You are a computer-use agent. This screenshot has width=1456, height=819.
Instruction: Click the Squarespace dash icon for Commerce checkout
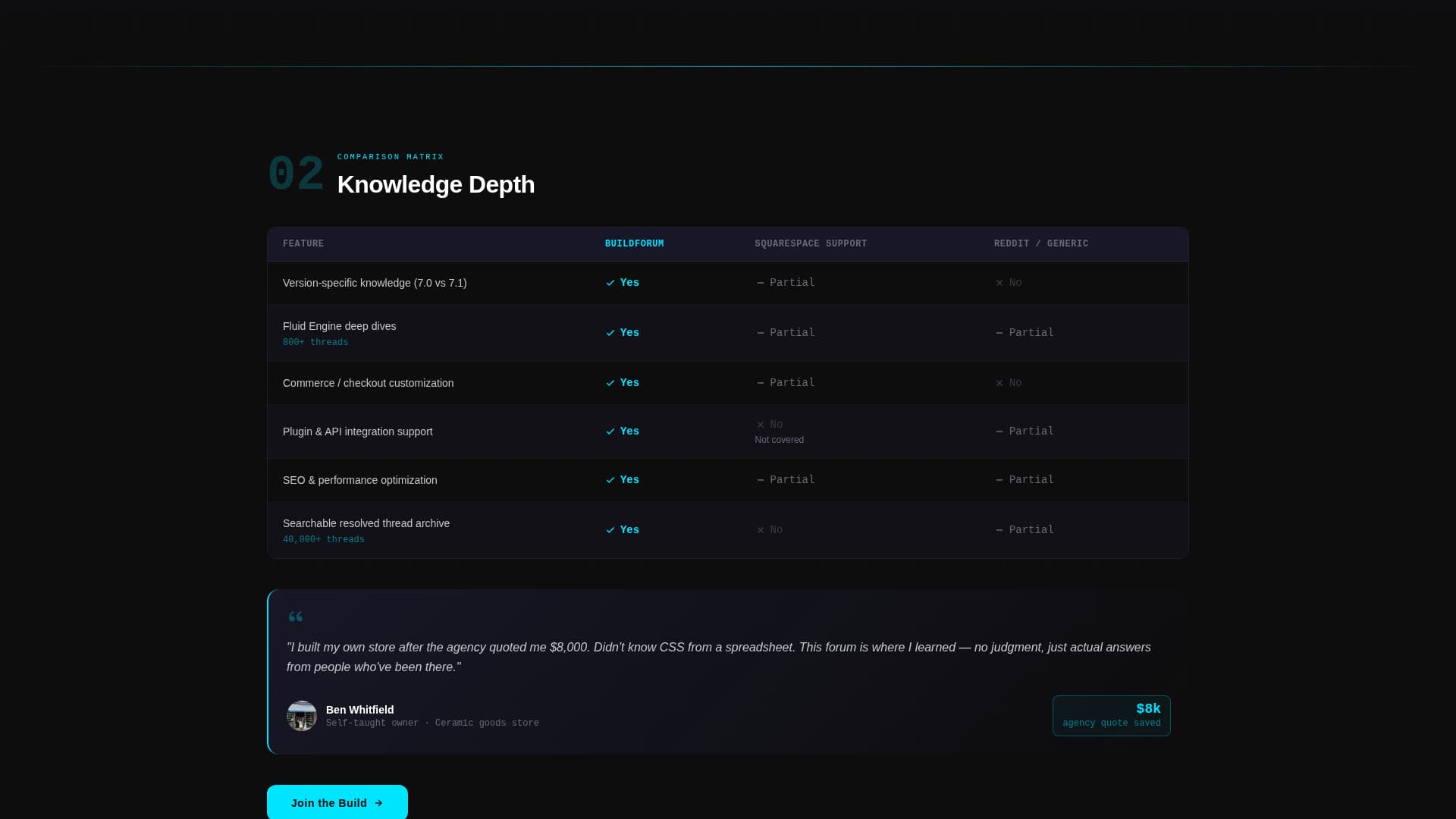(x=761, y=383)
